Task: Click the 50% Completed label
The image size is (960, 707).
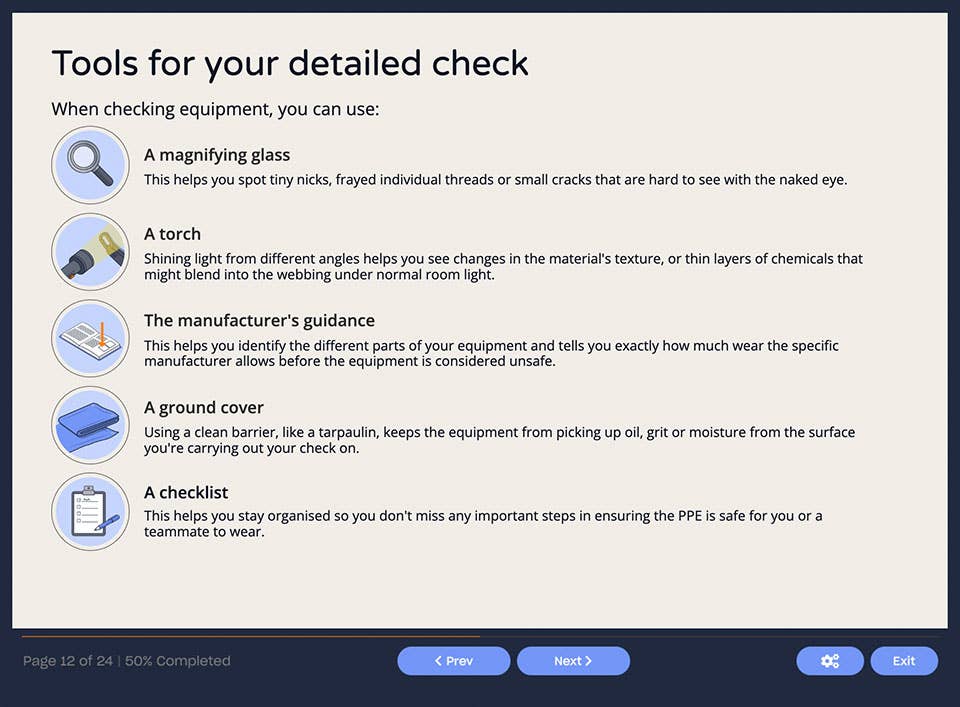Action: pyautogui.click(x=178, y=661)
